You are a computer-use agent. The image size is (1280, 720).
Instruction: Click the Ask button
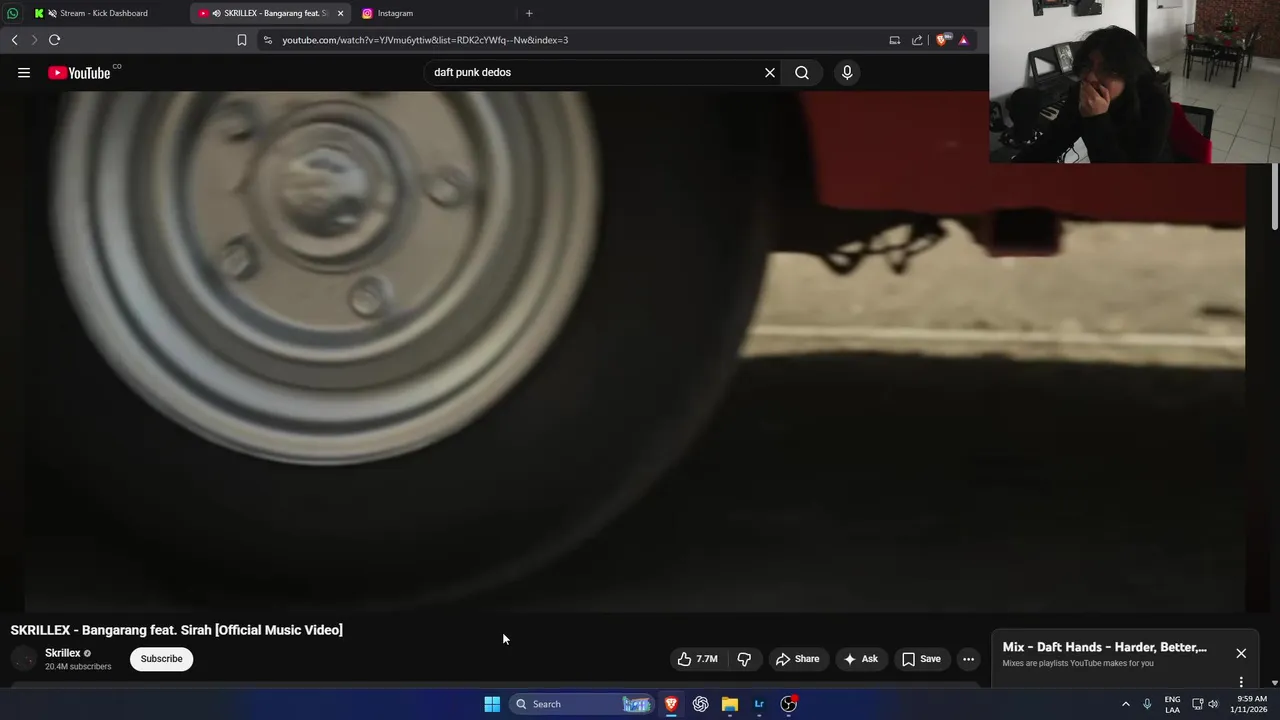[x=860, y=659]
